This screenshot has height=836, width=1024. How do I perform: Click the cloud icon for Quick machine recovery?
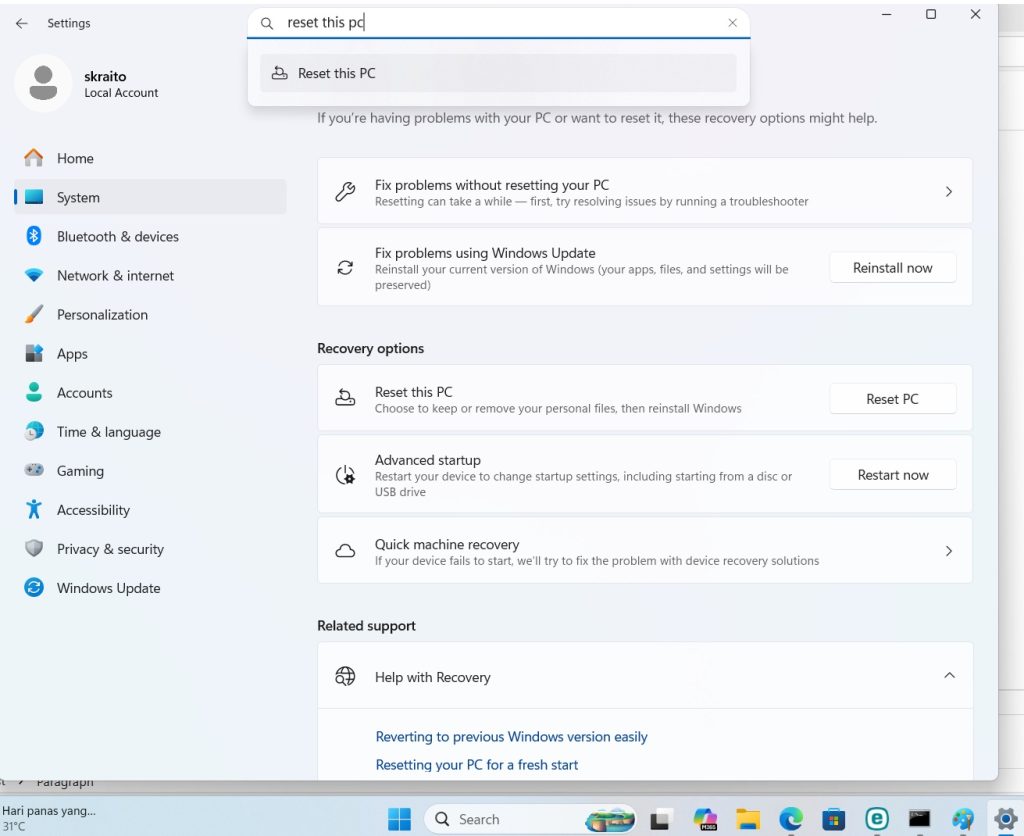[x=345, y=551]
